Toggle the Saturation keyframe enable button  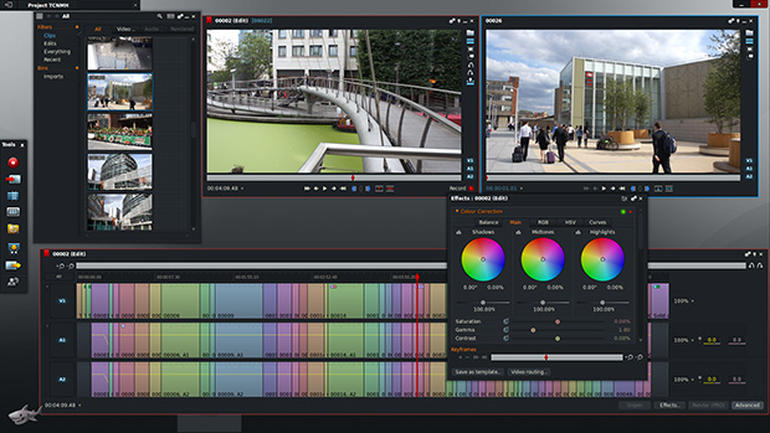(x=506, y=321)
